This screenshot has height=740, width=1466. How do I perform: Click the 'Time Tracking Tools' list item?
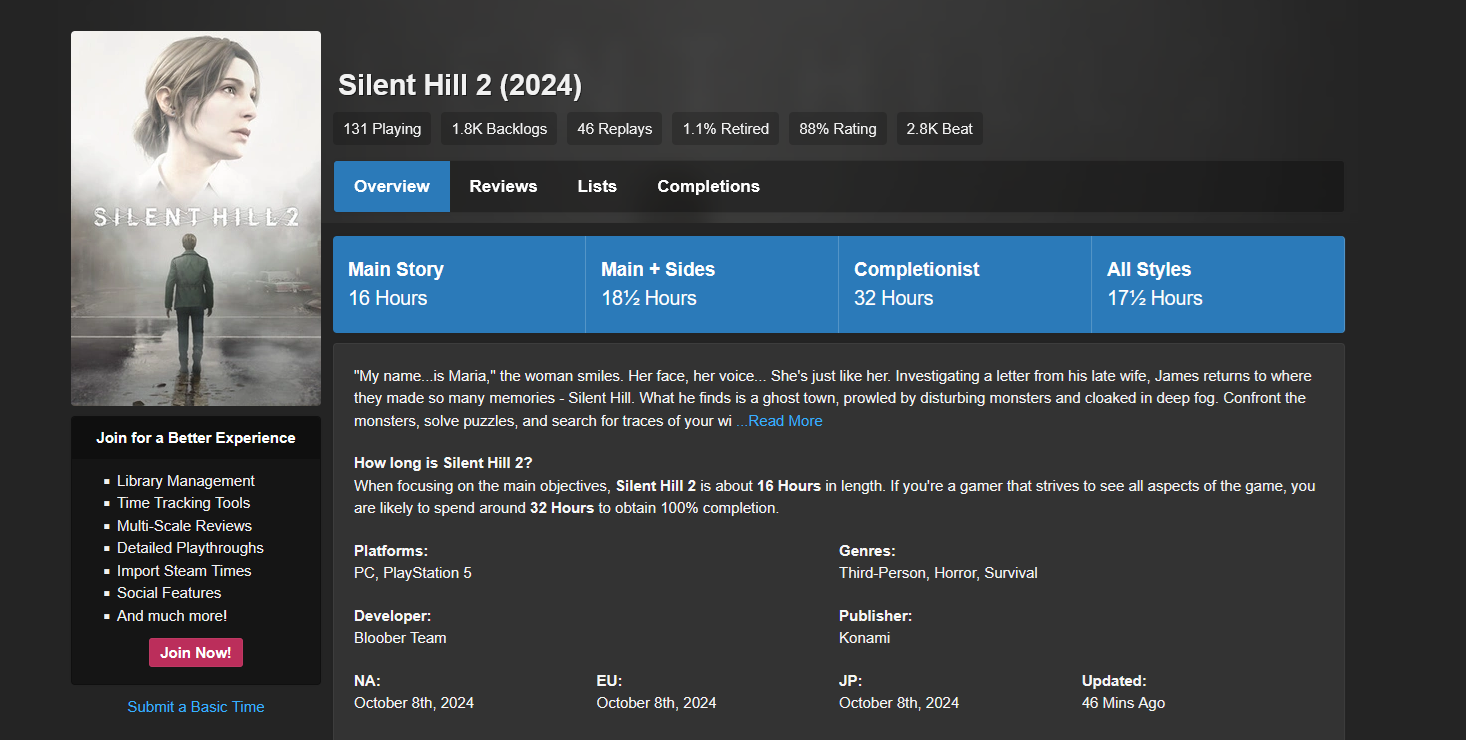pos(184,503)
